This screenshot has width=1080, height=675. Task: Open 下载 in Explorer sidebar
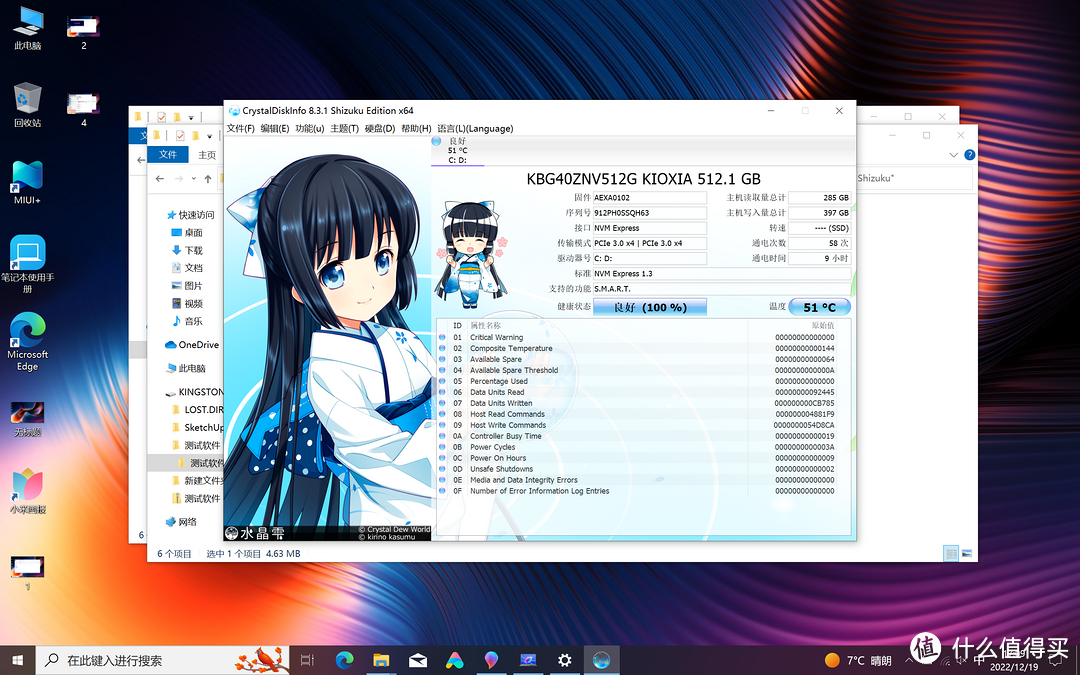(187, 251)
